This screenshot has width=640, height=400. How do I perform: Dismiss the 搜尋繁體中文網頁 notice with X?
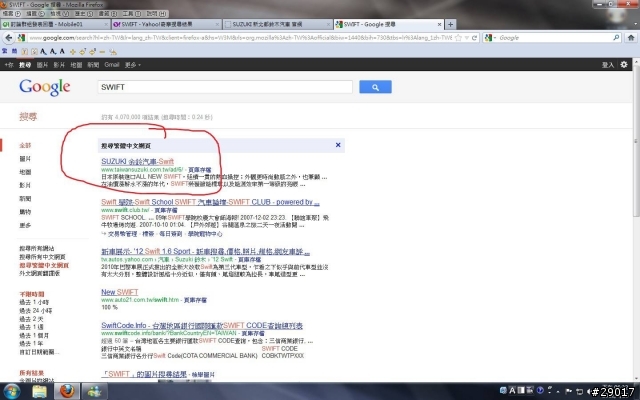pyautogui.click(x=338, y=145)
